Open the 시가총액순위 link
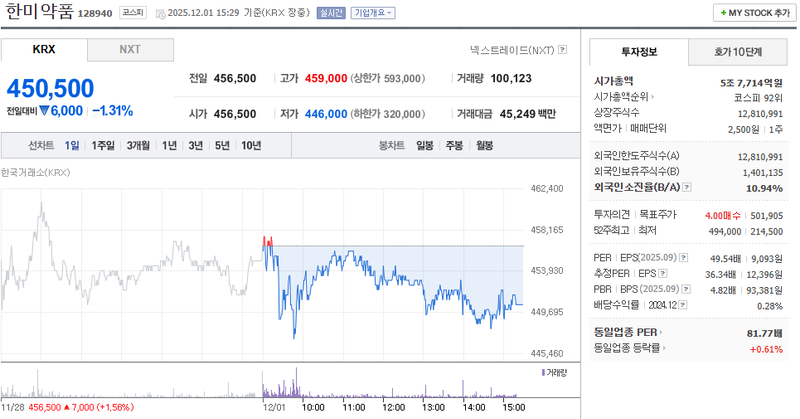The width and height of the screenshot is (800, 419). click(624, 96)
